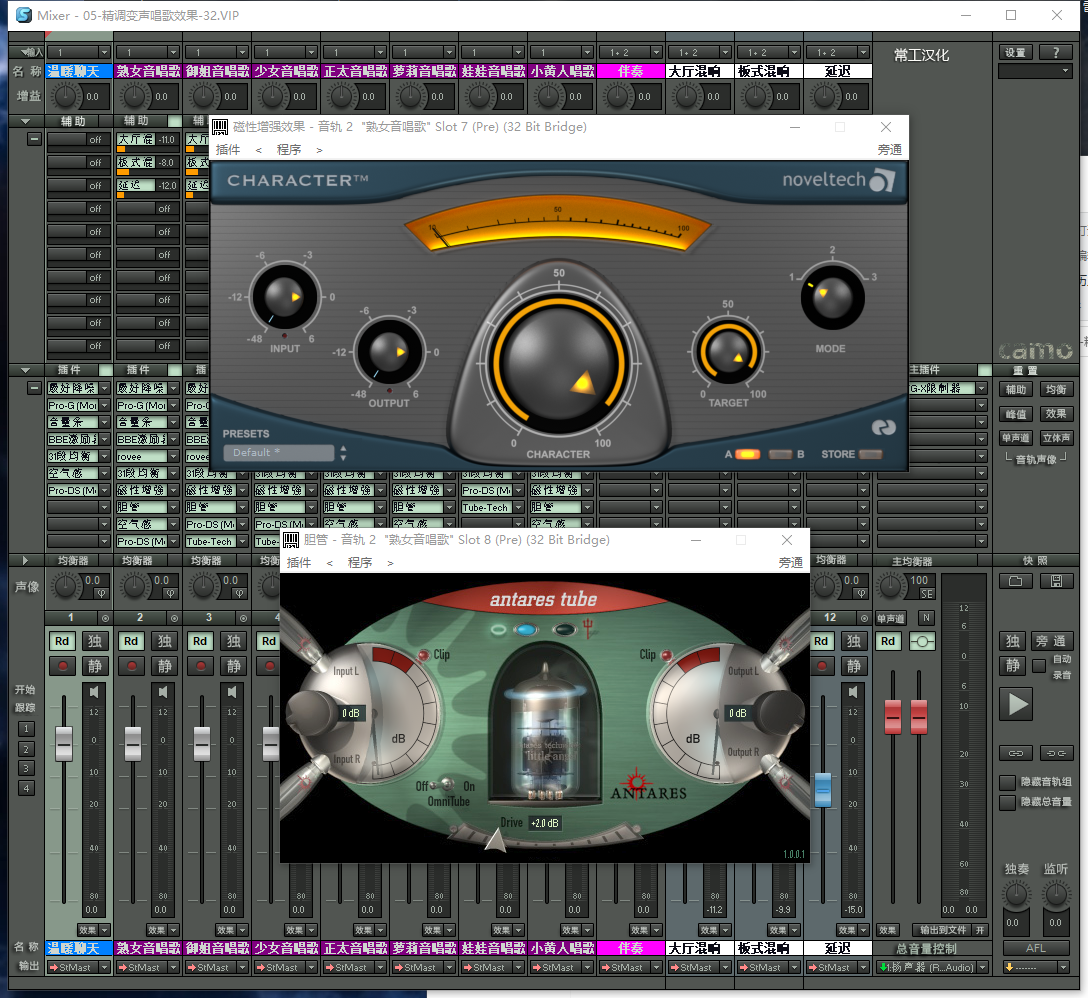Click the Antares sun logo
Image resolution: width=1088 pixels, height=998 pixels.
click(x=636, y=782)
